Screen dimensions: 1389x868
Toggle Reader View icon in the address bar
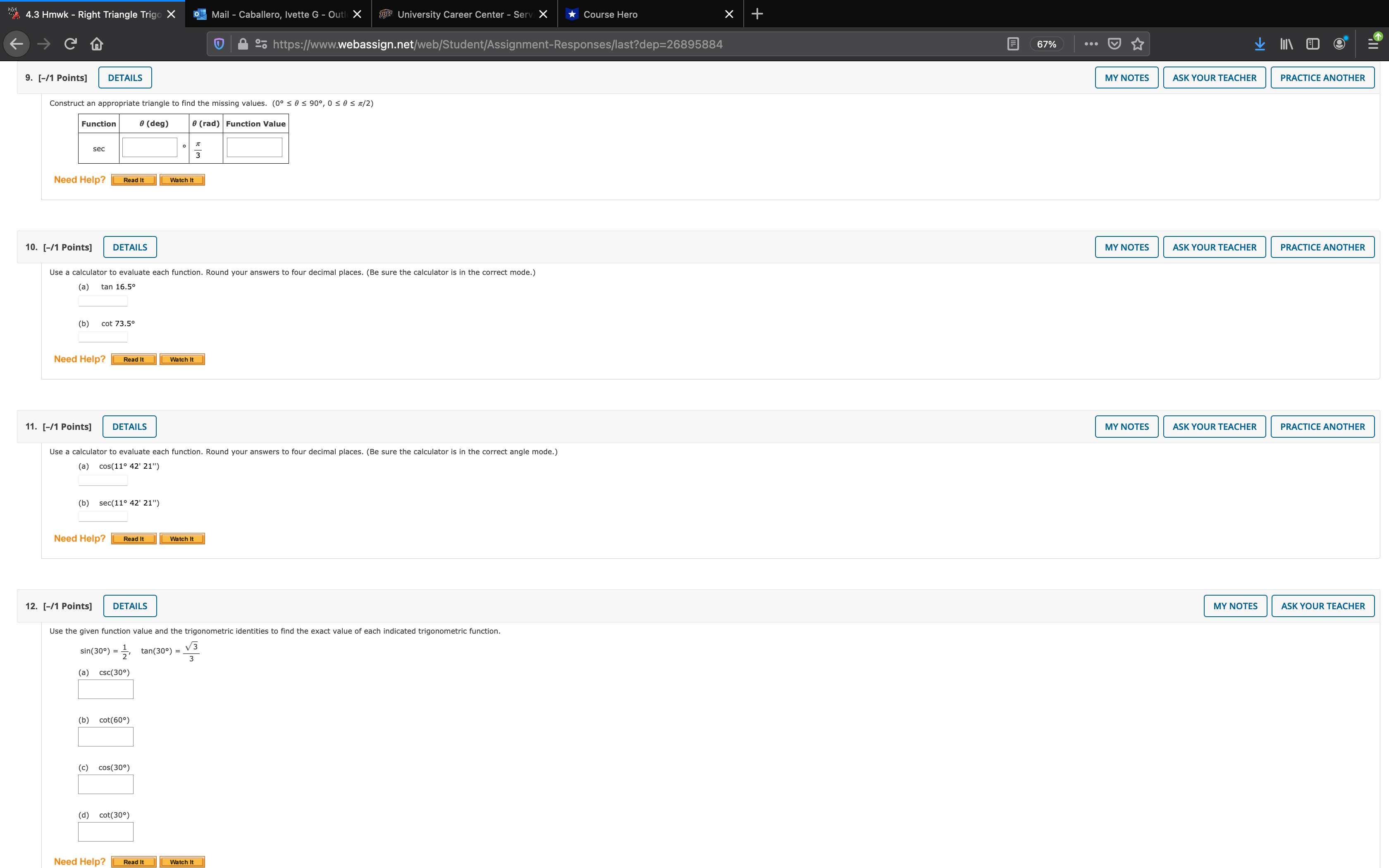1013,44
